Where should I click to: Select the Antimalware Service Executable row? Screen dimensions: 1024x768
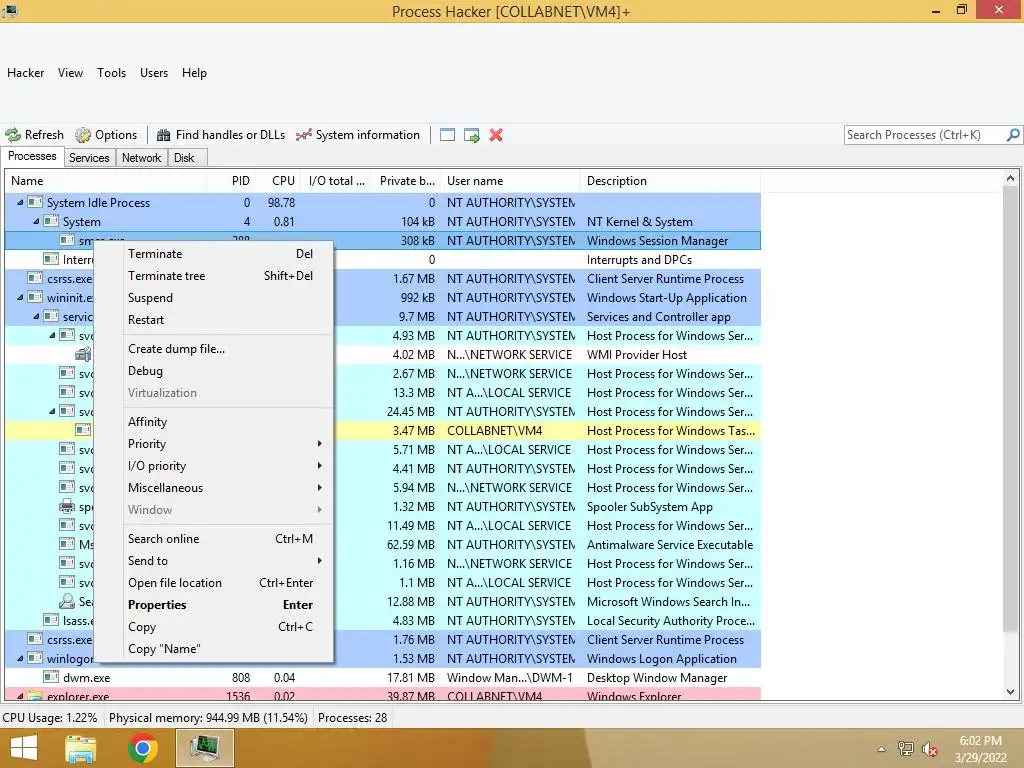point(383,545)
